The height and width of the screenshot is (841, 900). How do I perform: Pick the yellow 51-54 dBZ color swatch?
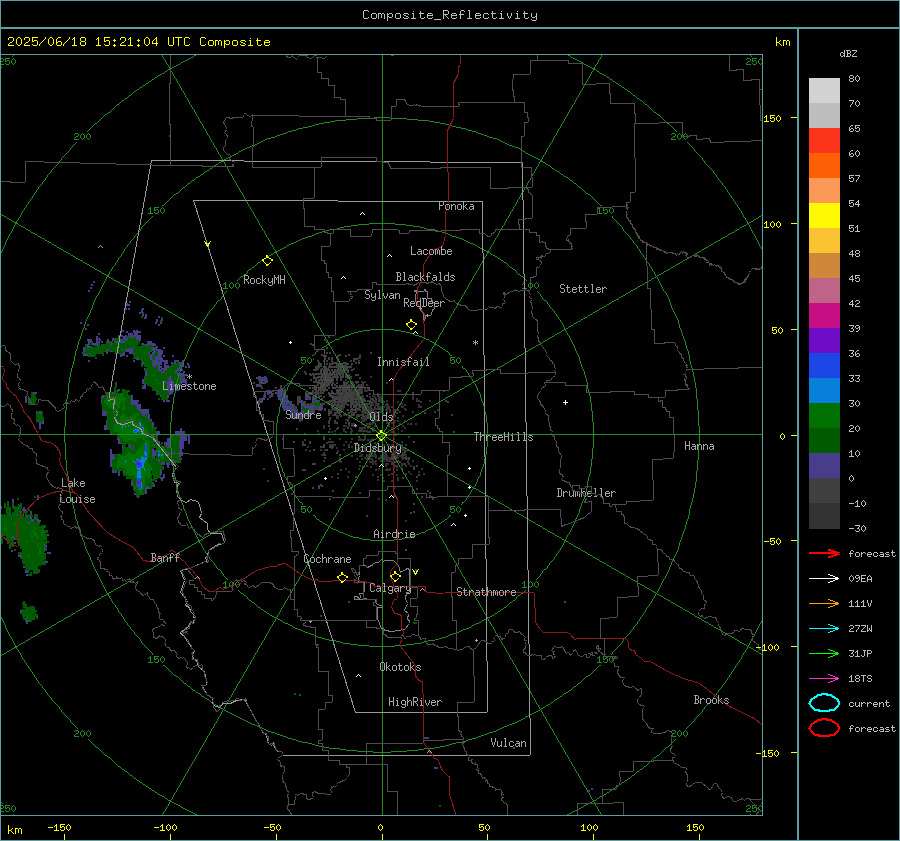point(824,216)
